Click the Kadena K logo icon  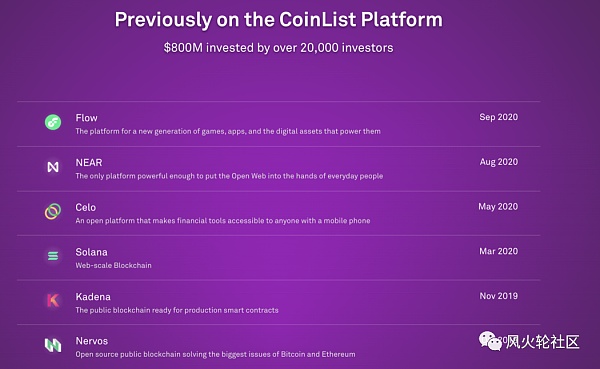click(53, 300)
